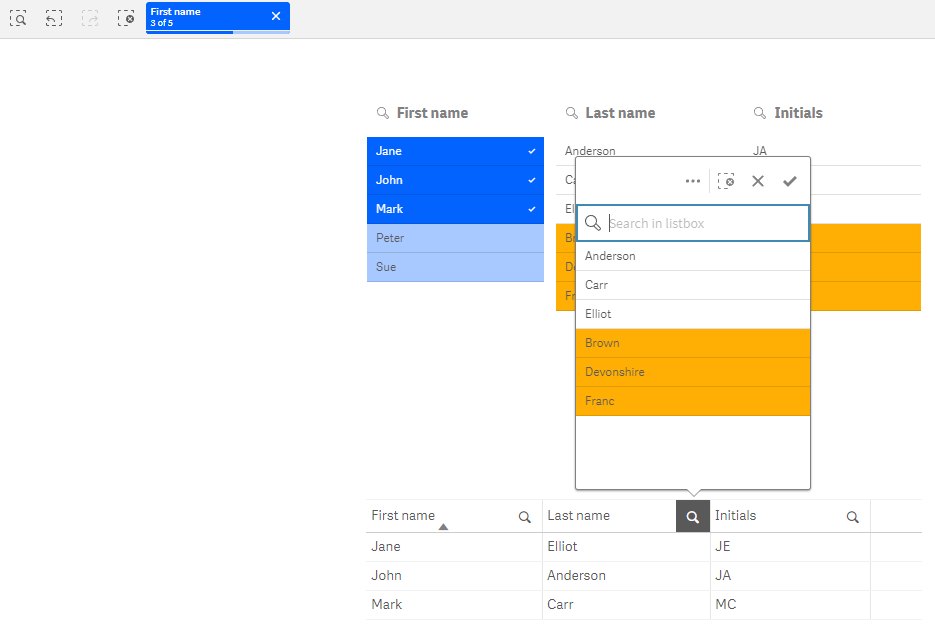Click the clear selections icon in the popup
The height and width of the screenshot is (630, 935).
[727, 181]
